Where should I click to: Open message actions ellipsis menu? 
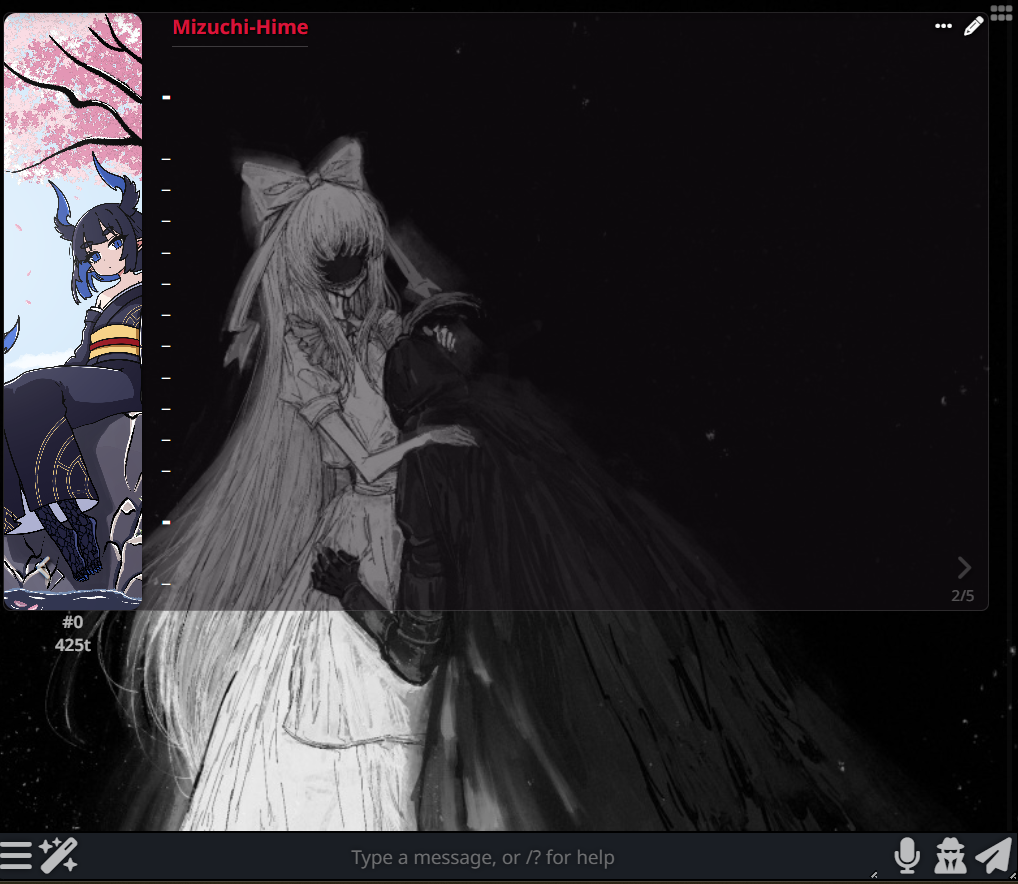point(943,27)
